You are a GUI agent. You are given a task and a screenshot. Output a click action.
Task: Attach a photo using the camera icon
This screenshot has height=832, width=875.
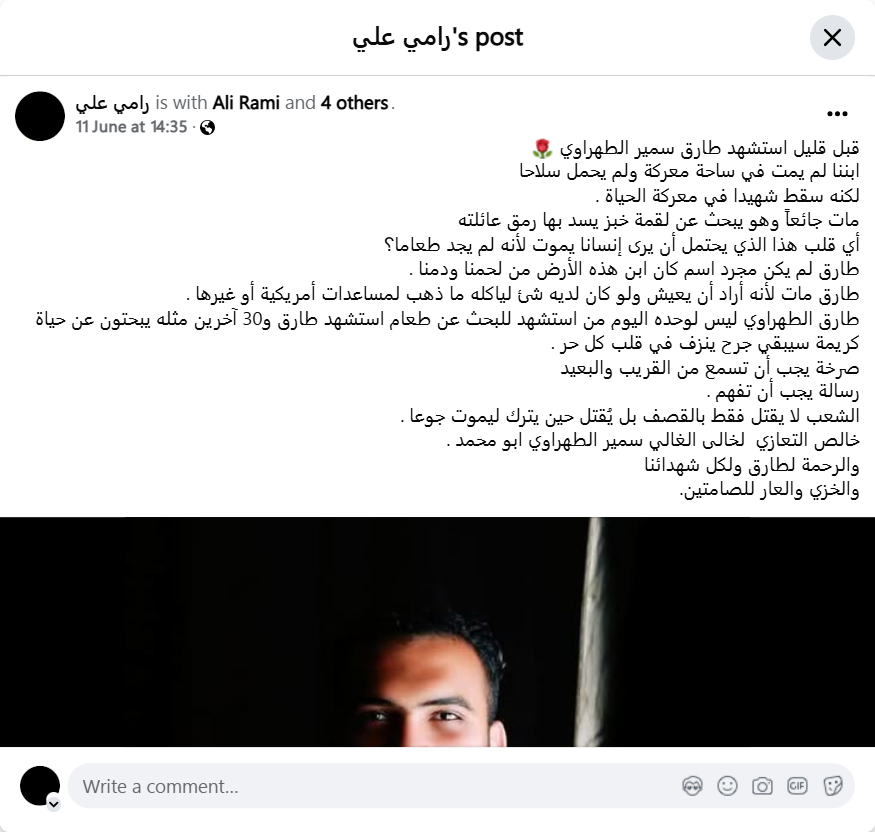tap(762, 786)
